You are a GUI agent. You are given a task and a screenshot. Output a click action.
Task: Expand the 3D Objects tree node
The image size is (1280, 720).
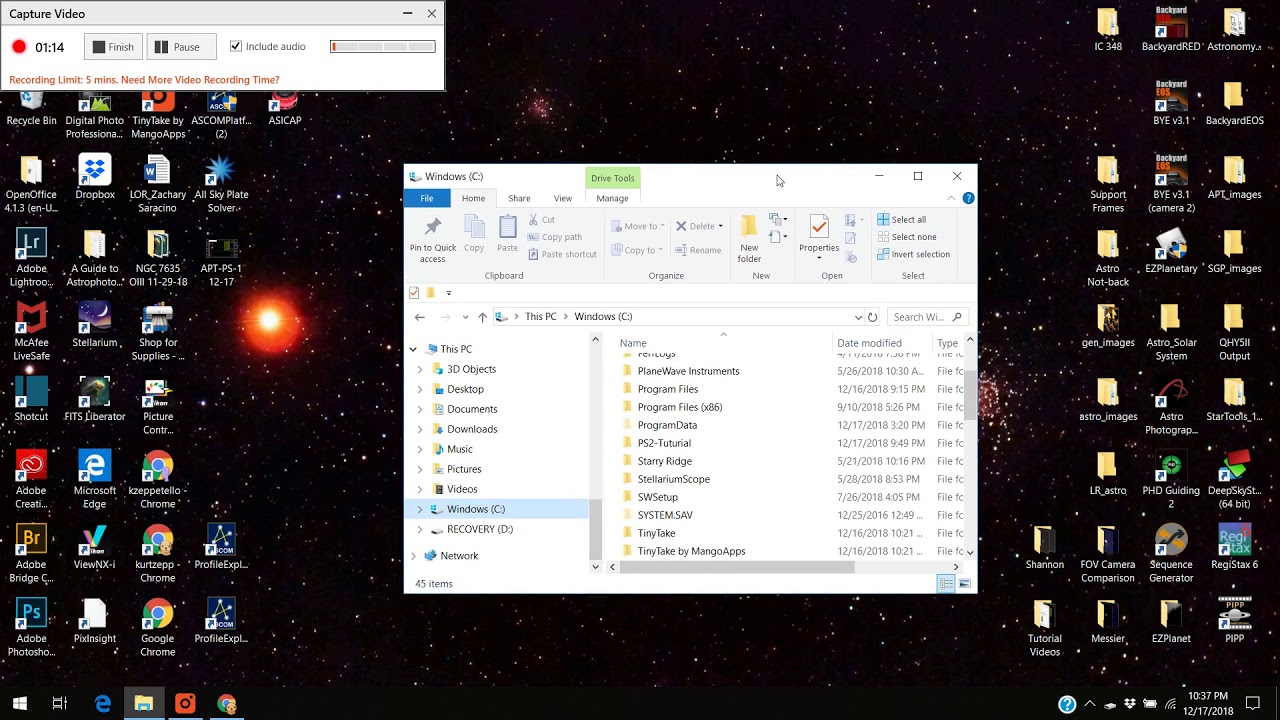(x=420, y=369)
